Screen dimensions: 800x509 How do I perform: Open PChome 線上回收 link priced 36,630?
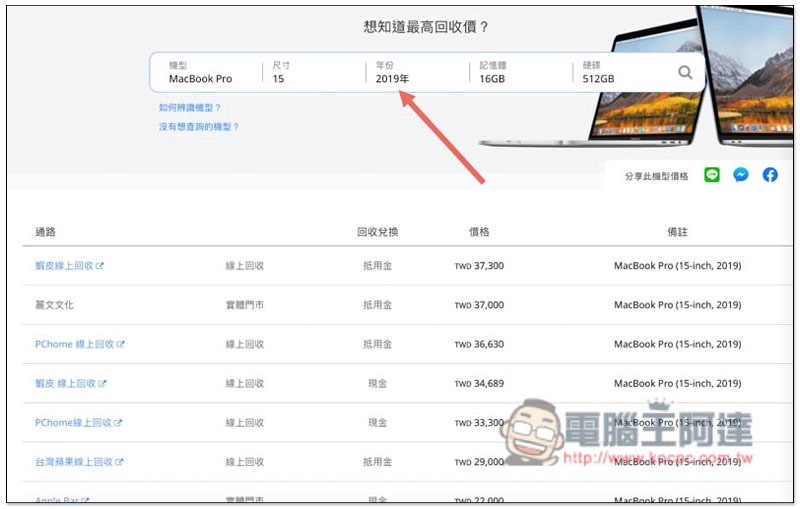(x=74, y=344)
